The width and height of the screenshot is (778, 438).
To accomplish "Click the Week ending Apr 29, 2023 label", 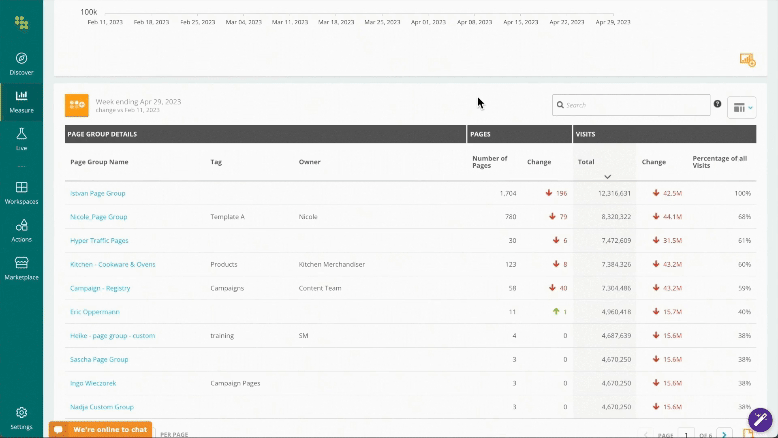I will pos(138,102).
